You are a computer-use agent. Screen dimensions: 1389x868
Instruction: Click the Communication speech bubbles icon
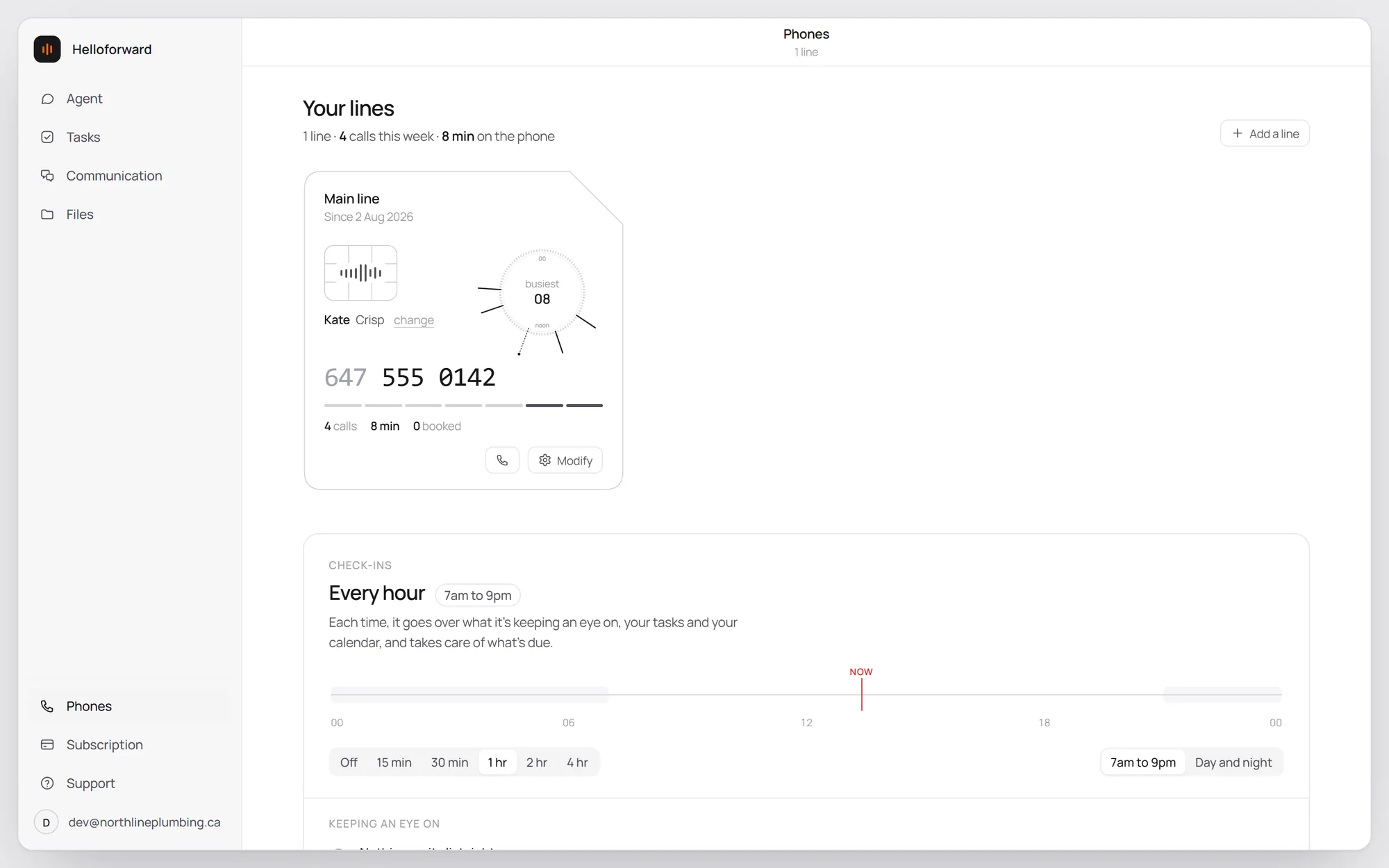47,176
